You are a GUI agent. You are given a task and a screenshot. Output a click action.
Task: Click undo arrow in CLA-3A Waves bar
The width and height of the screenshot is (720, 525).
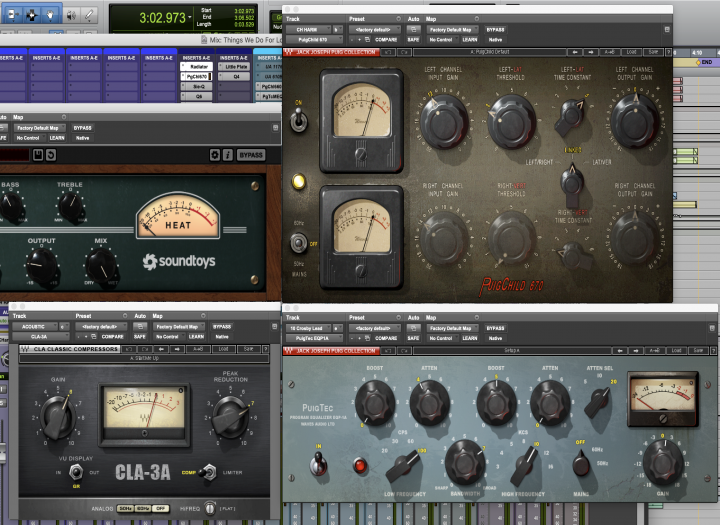(x=129, y=349)
